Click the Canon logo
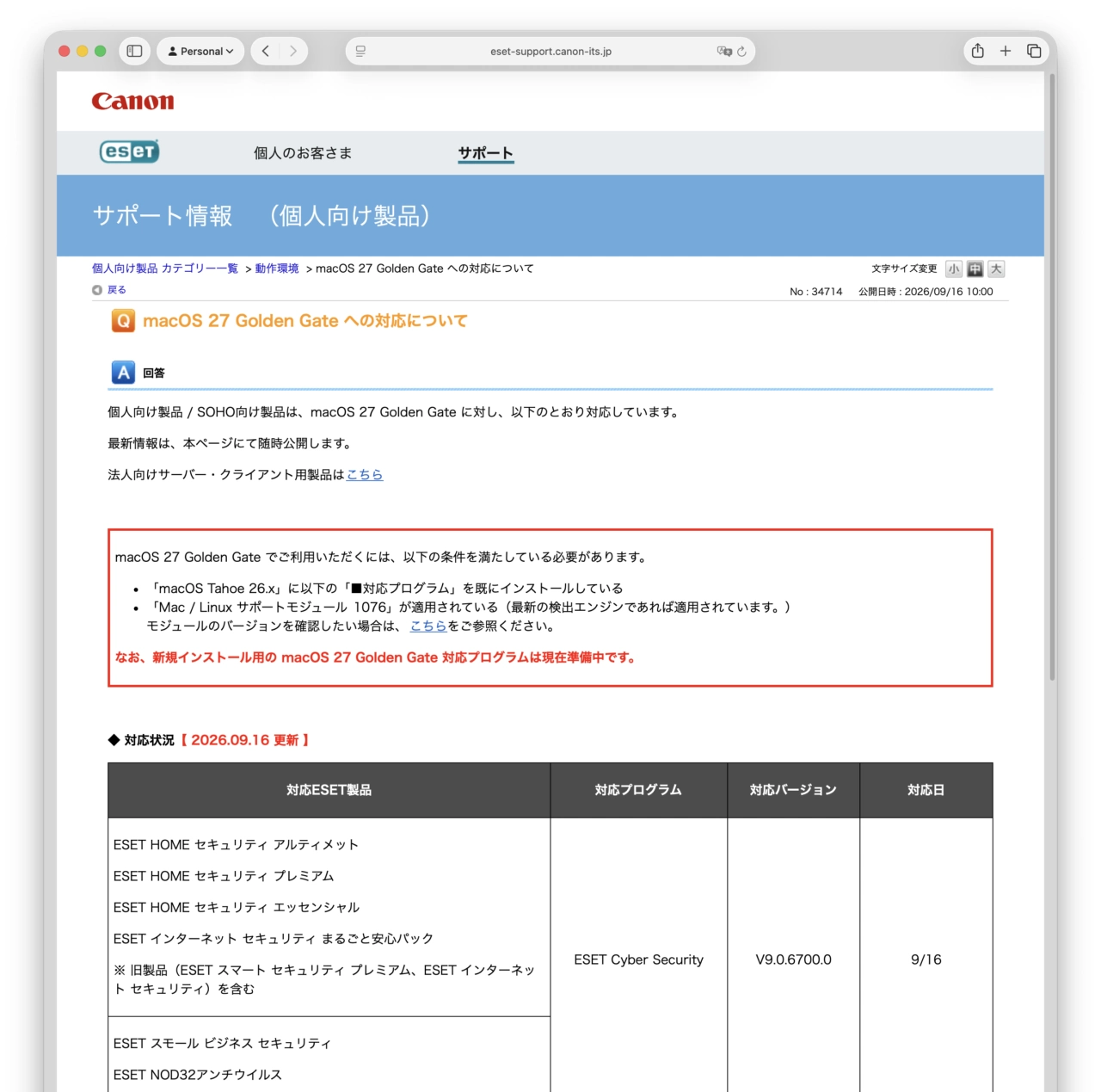Image resolution: width=1101 pixels, height=1092 pixels. pos(132,102)
